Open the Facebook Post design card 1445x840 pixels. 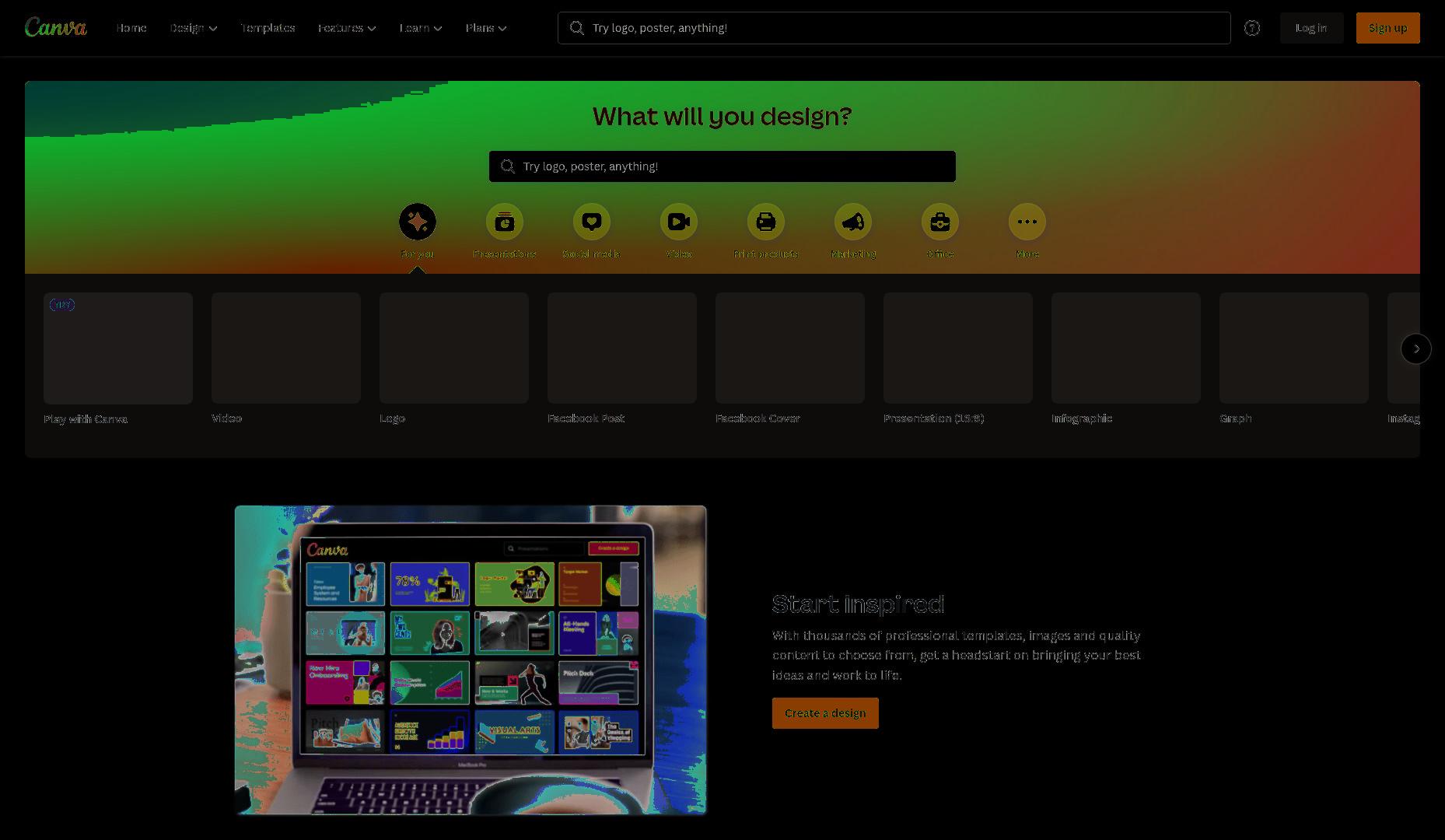[x=622, y=348]
